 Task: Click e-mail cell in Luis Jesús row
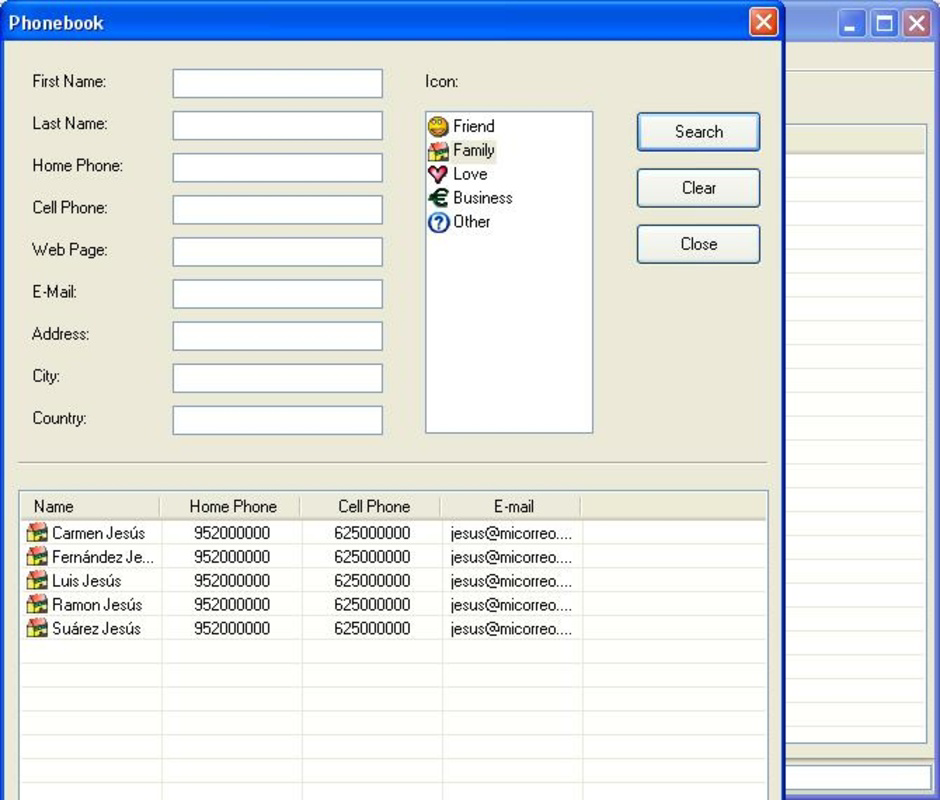(511, 581)
